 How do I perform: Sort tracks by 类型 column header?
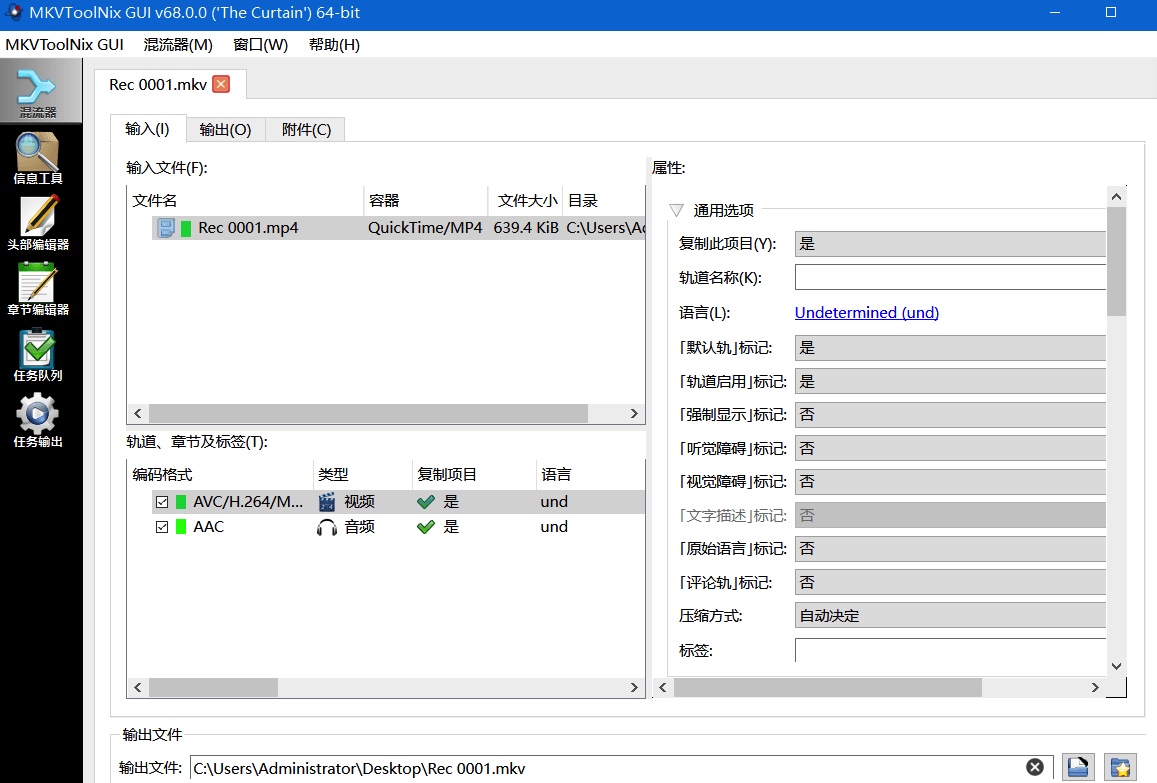(362, 475)
